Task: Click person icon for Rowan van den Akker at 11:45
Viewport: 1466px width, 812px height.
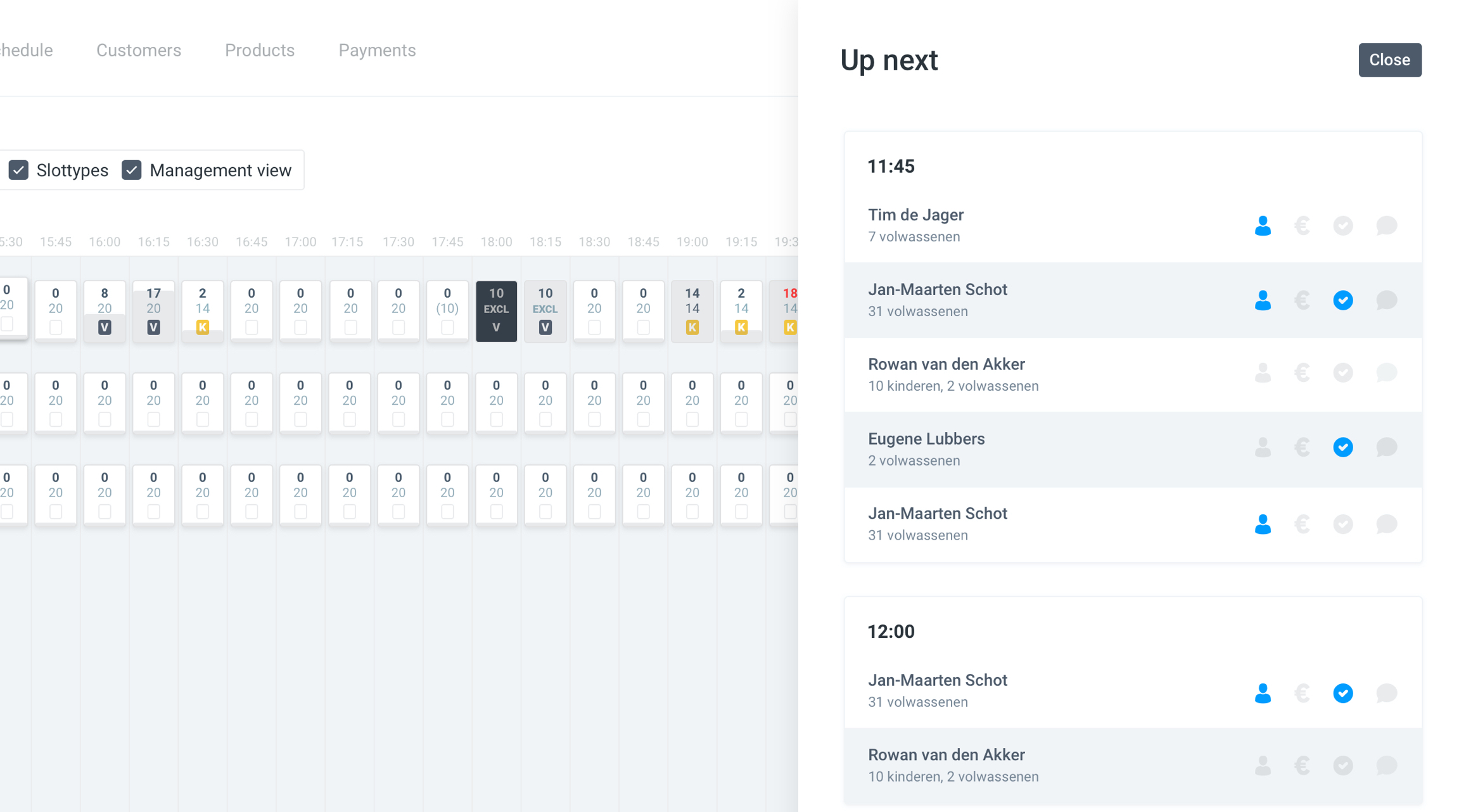Action: pyautogui.click(x=1263, y=372)
